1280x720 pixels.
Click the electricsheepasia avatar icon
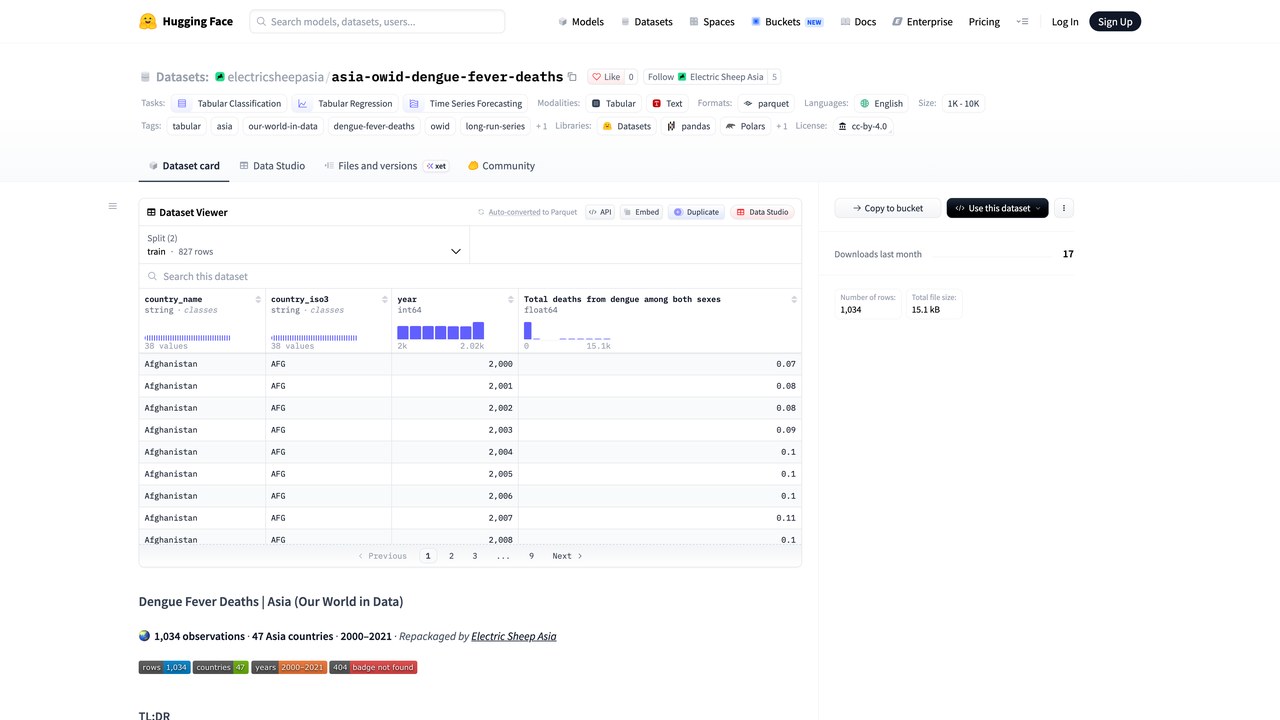point(220,77)
